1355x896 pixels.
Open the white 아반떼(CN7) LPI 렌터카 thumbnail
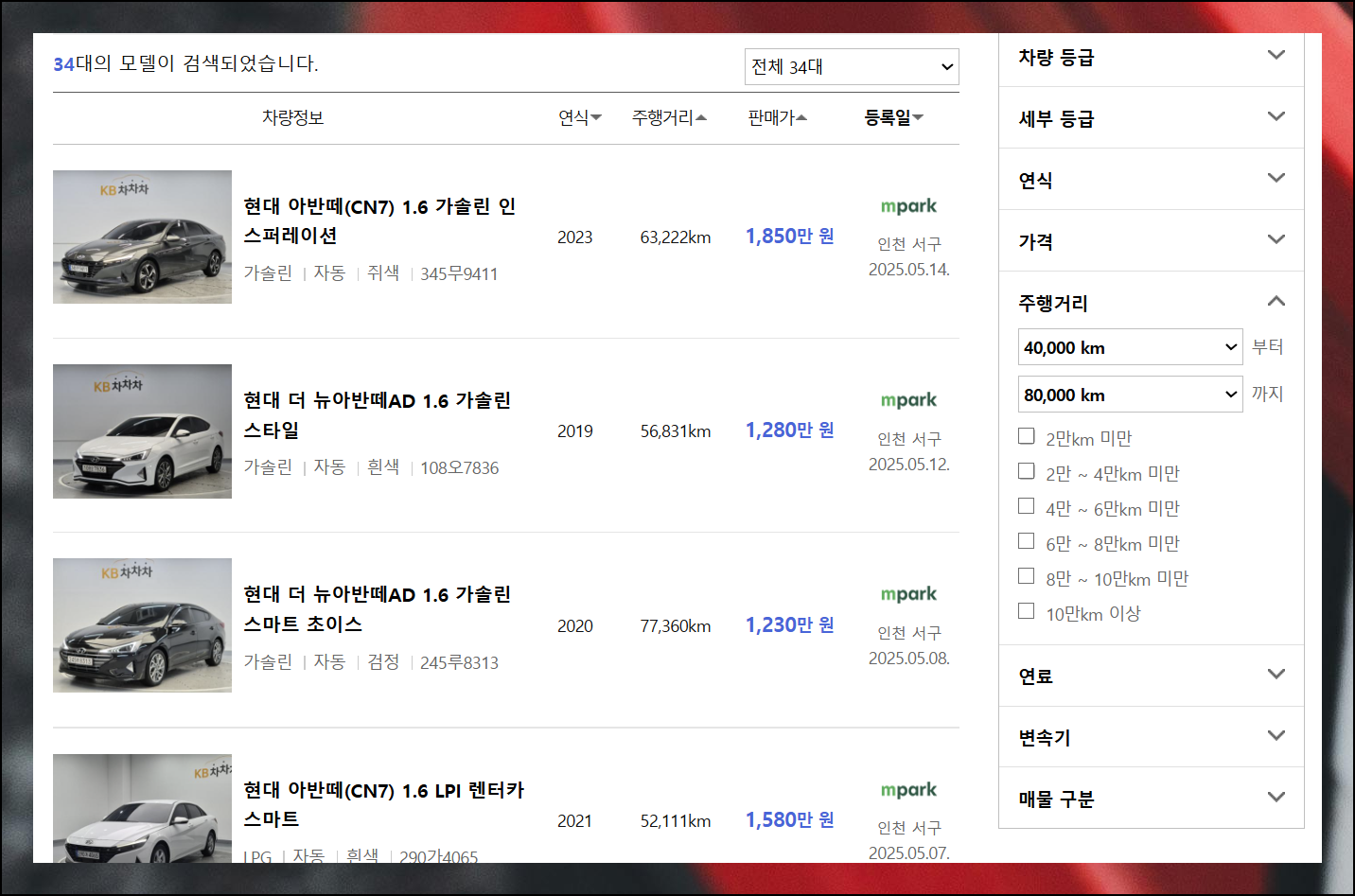click(x=142, y=808)
